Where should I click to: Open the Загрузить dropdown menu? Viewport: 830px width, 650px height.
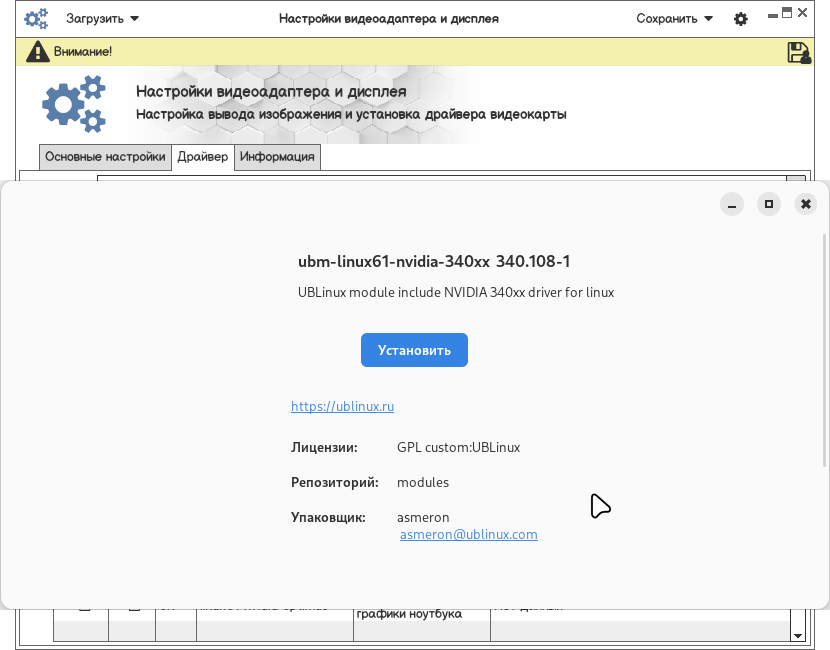pos(102,19)
